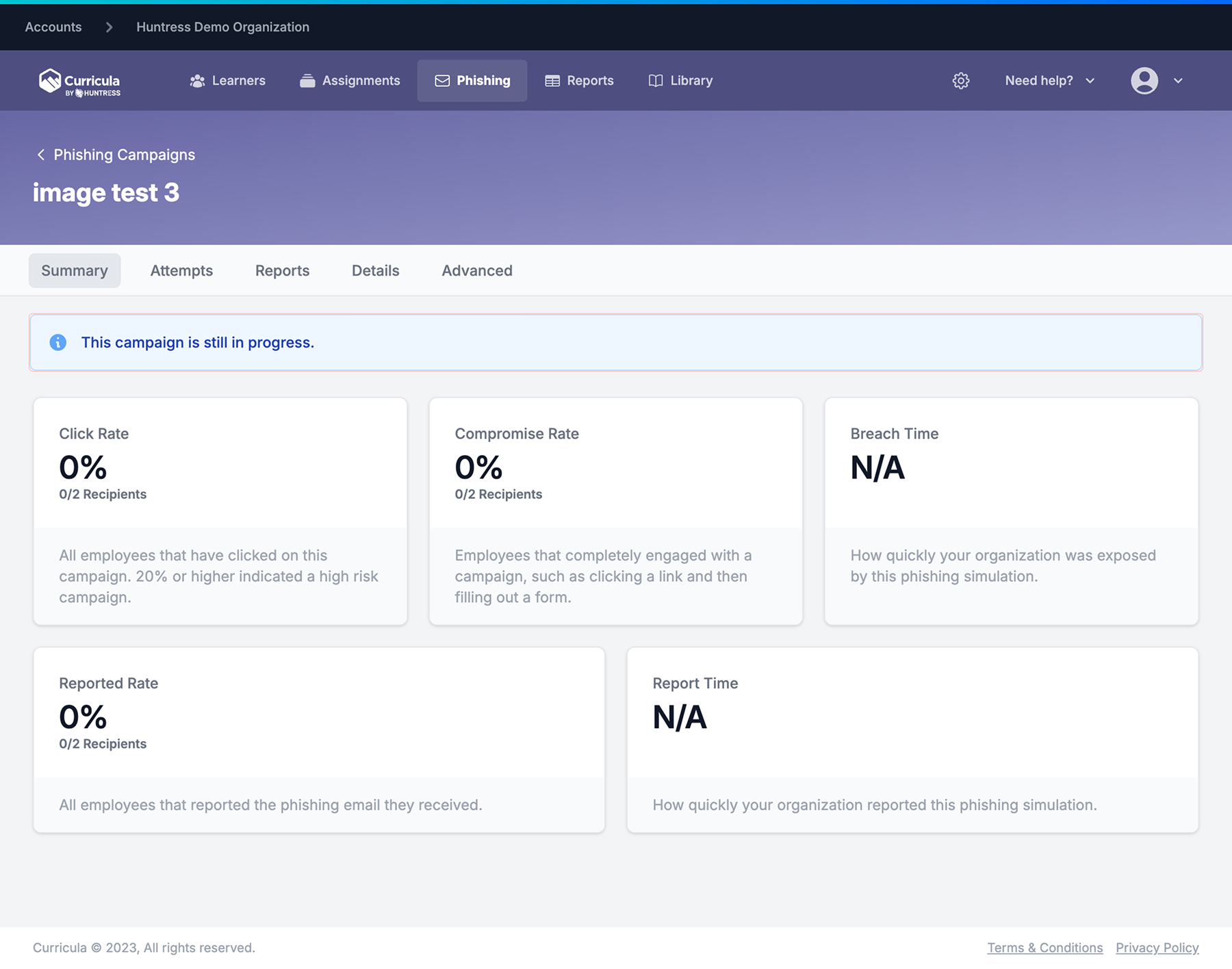Screen dimensions: 1232x969
Task: Open the Privacy Policy link
Action: [1157, 948]
